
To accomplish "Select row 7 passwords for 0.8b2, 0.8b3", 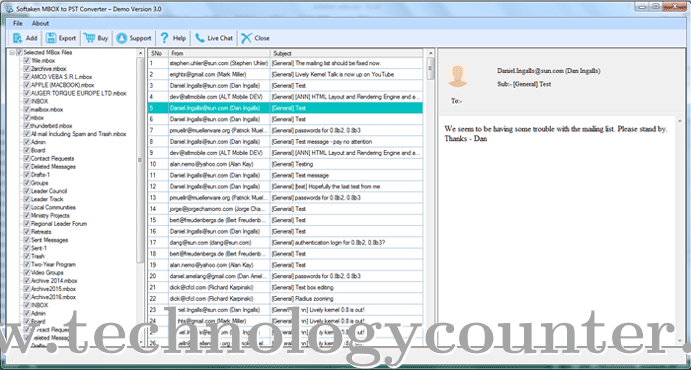I will [x=285, y=130].
